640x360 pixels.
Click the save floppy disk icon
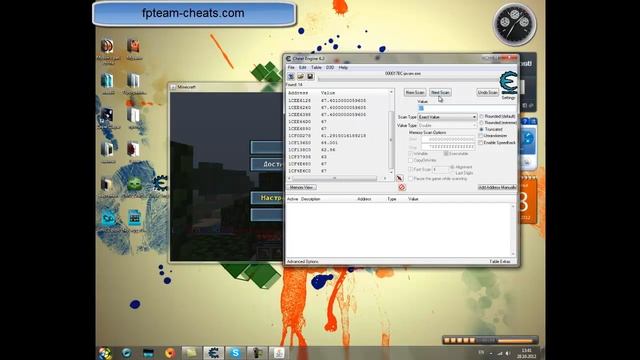[x=310, y=76]
